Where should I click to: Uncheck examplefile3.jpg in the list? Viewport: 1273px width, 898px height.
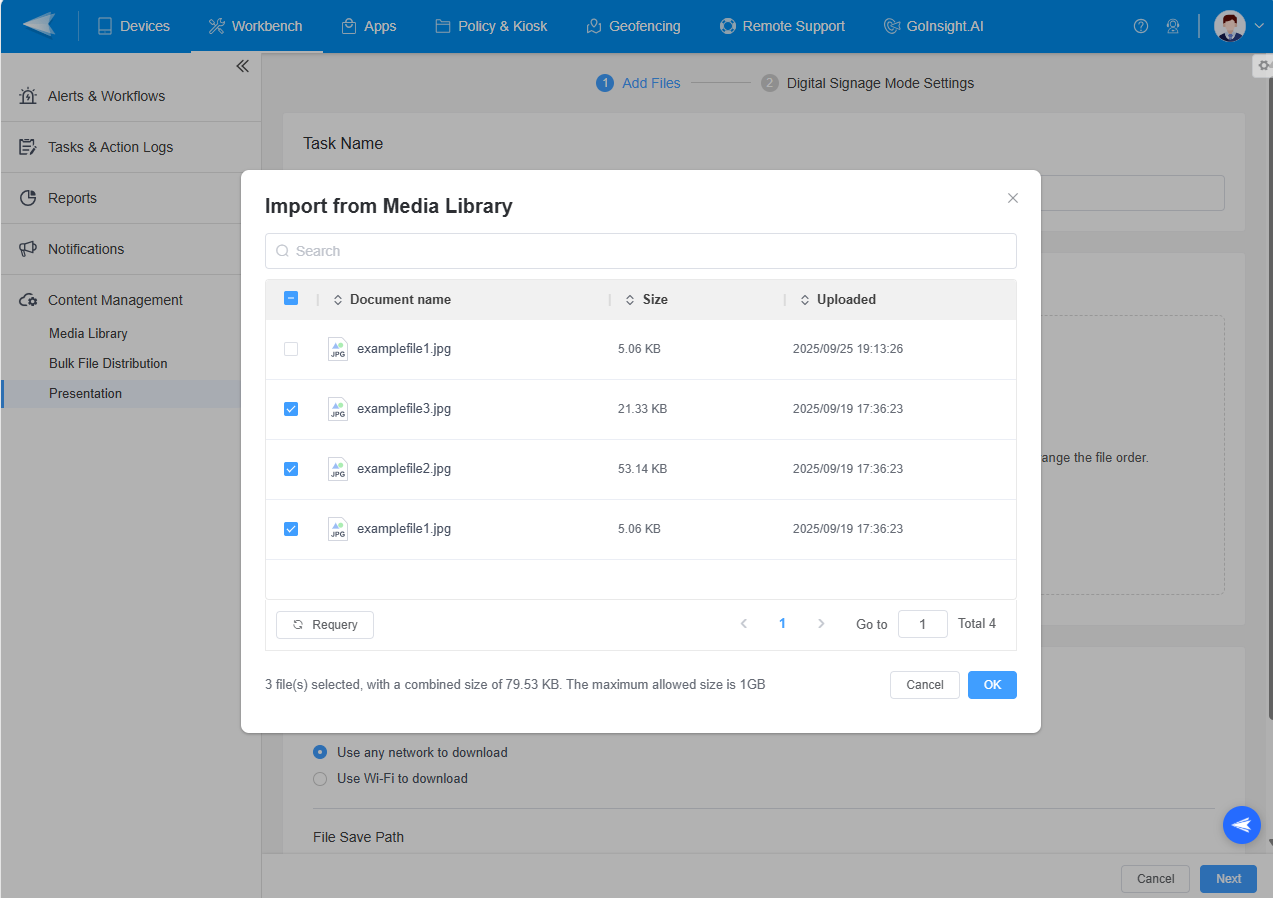click(291, 409)
